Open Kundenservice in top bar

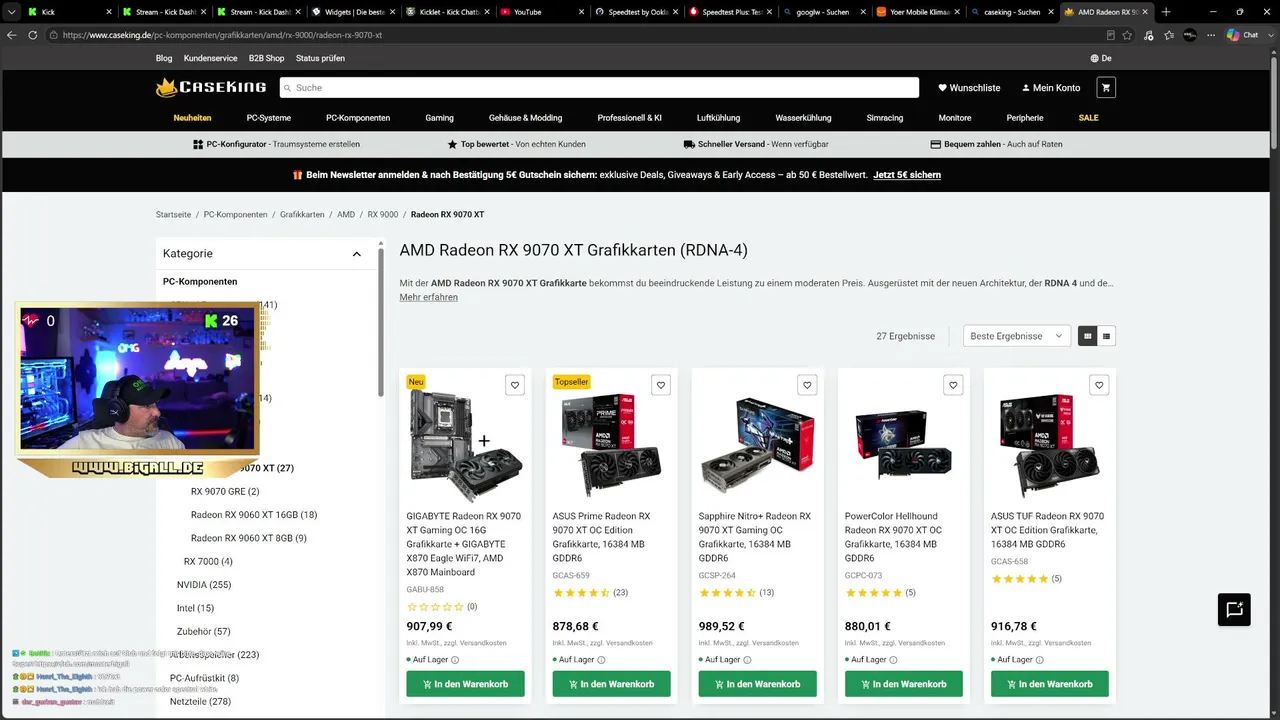pos(210,58)
